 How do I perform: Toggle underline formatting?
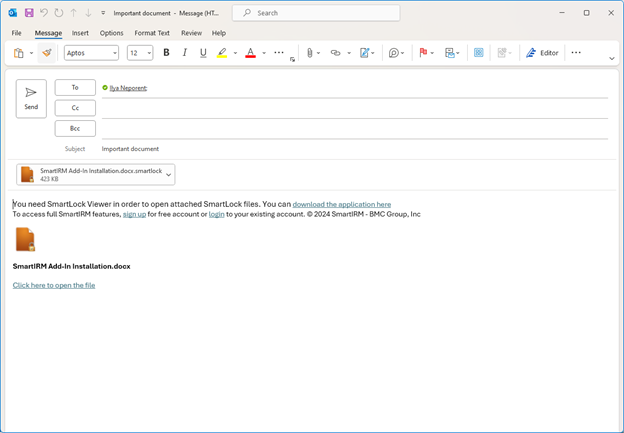point(203,53)
